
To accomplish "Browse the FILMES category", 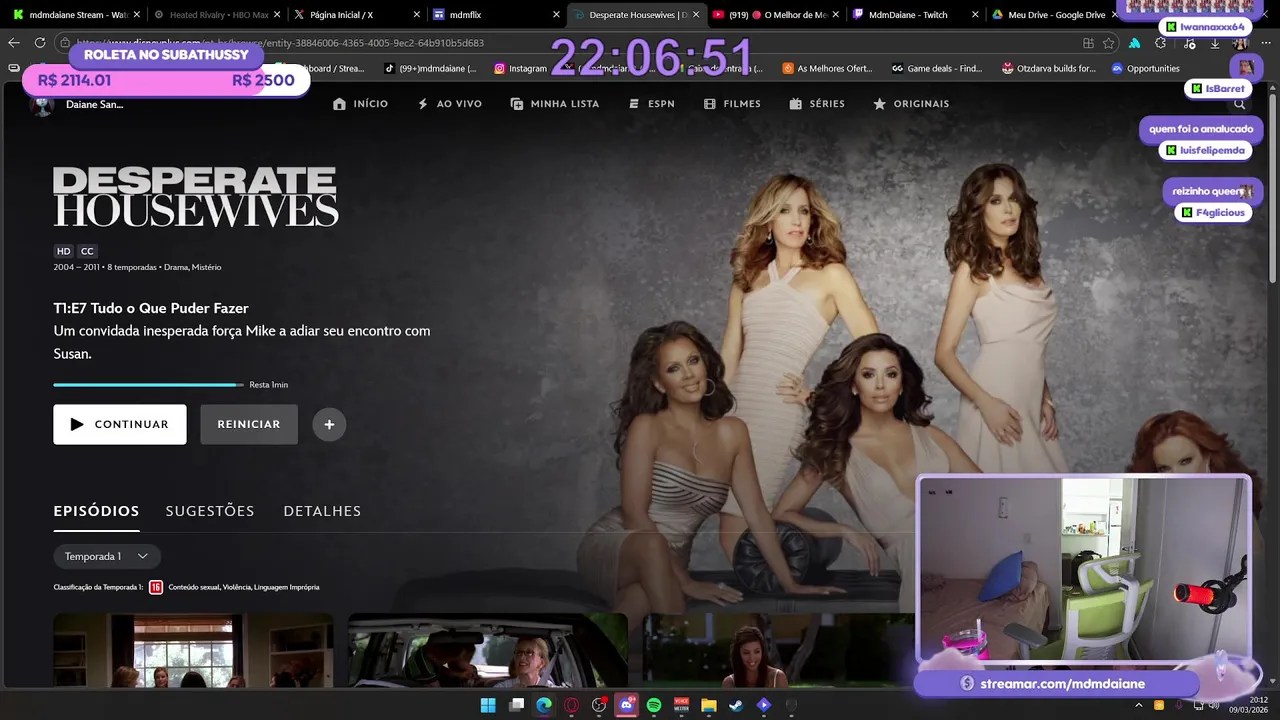I will 732,104.
